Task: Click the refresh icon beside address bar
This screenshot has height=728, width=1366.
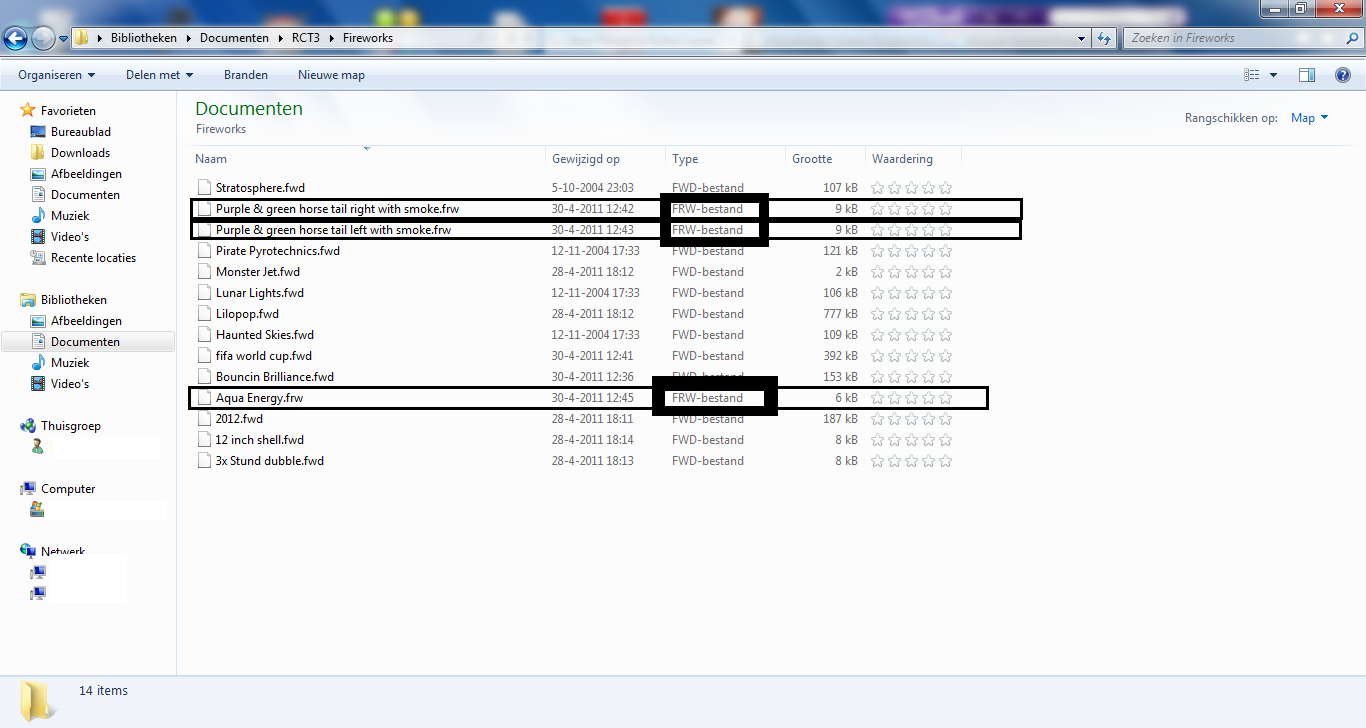Action: coord(1104,38)
